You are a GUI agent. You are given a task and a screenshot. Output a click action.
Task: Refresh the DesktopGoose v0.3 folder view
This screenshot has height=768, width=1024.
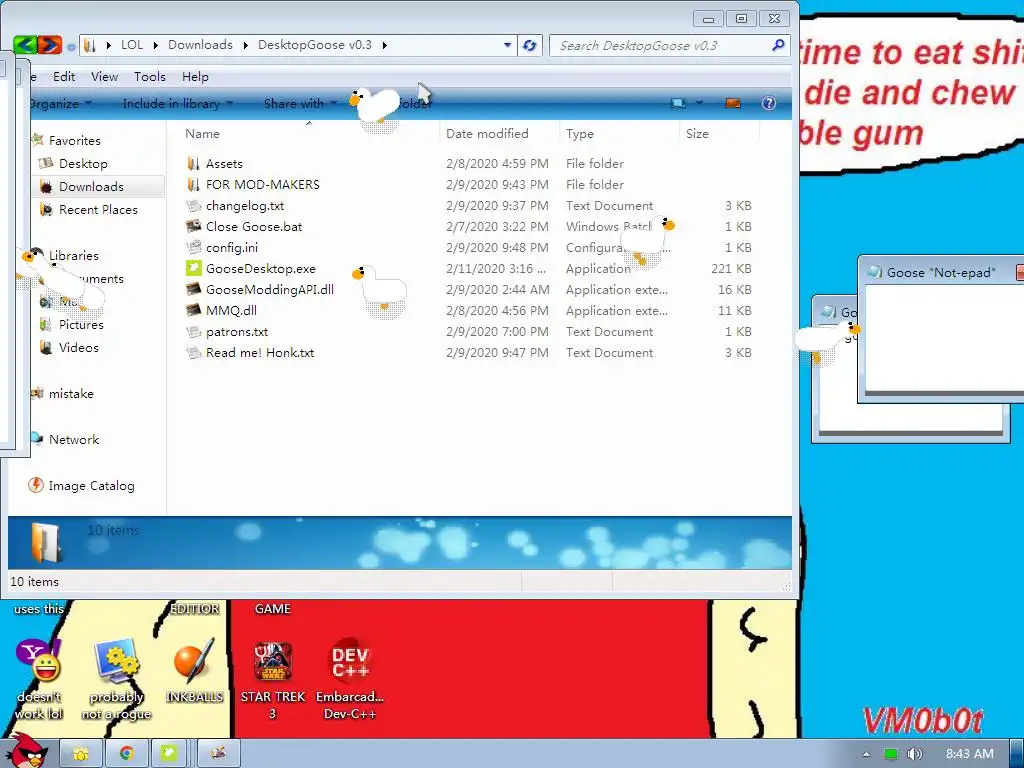[x=530, y=45]
